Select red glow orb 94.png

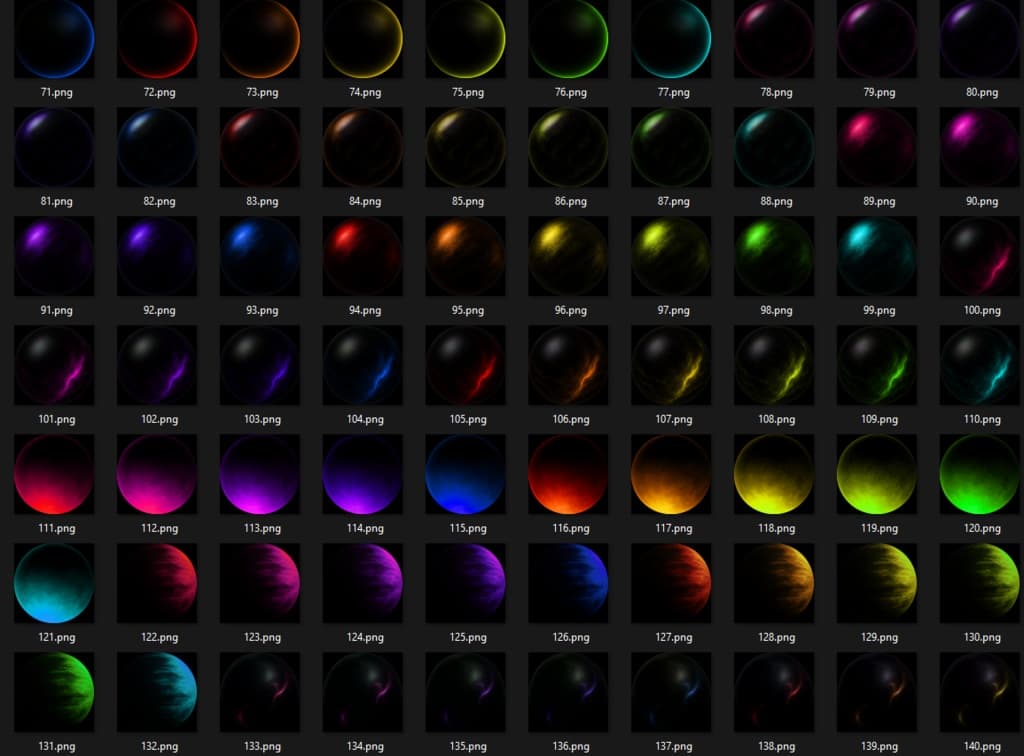(362, 256)
